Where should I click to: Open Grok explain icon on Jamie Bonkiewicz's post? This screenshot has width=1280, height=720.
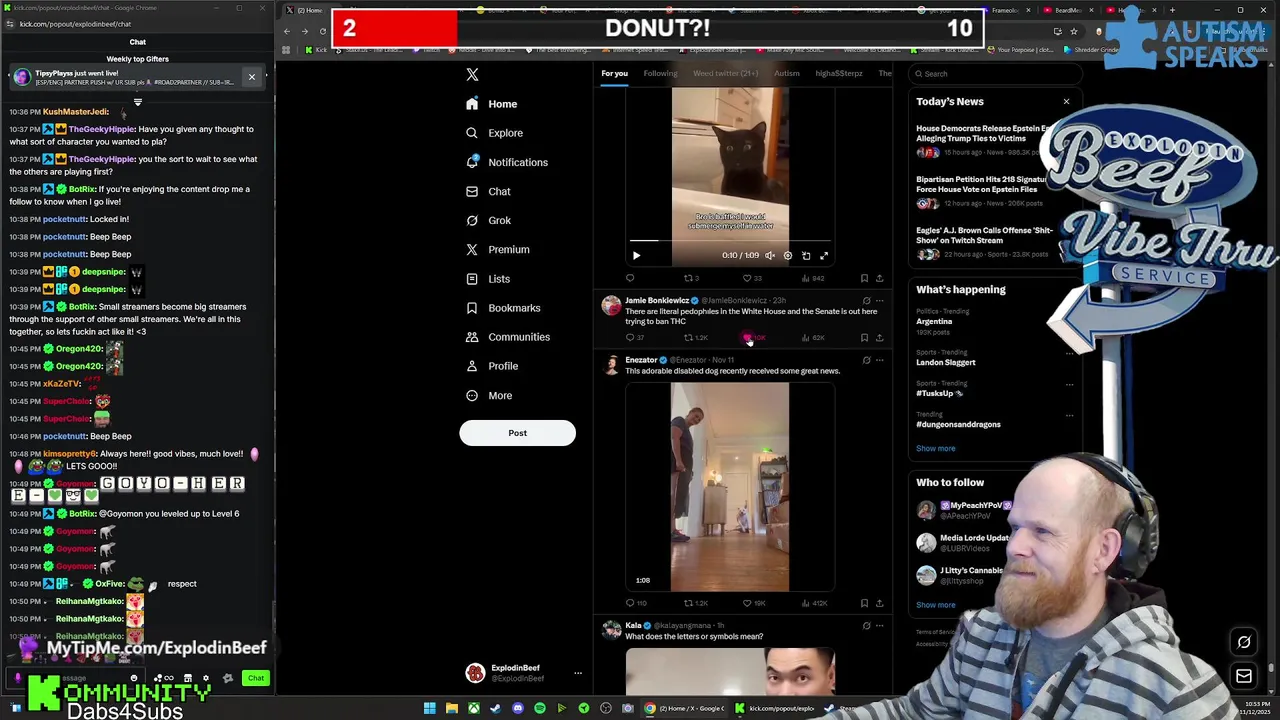(x=866, y=300)
